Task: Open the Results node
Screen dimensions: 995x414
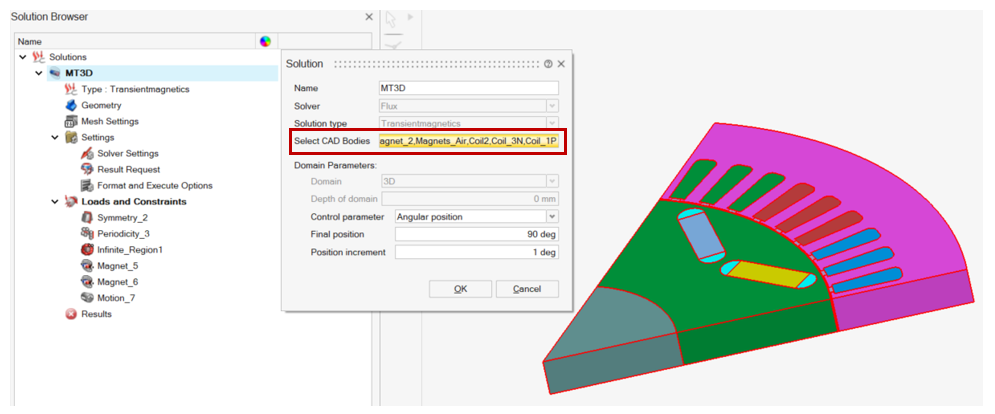Action: click(x=97, y=313)
